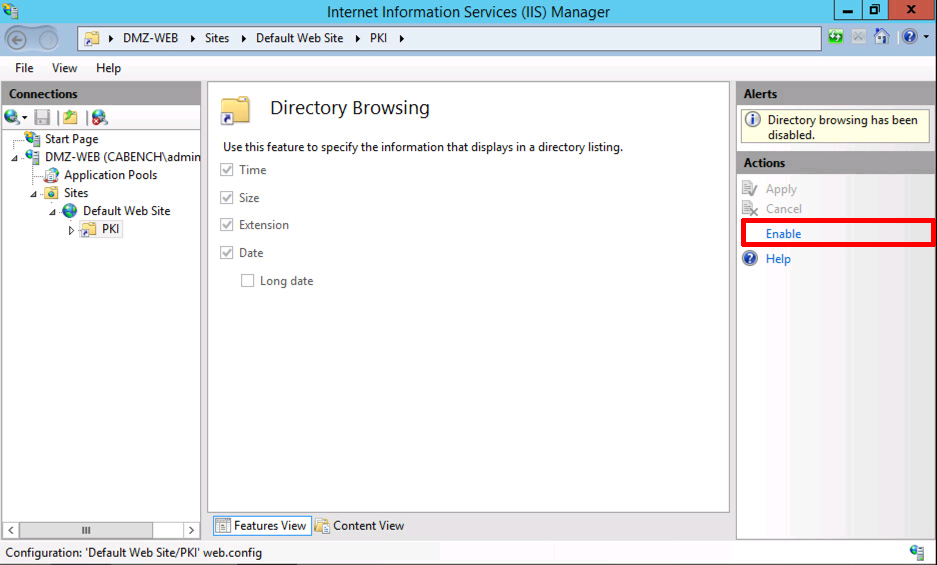This screenshot has width=937, height=565.
Task: Open breadcrumb arrow after Sites
Action: pyautogui.click(x=244, y=38)
